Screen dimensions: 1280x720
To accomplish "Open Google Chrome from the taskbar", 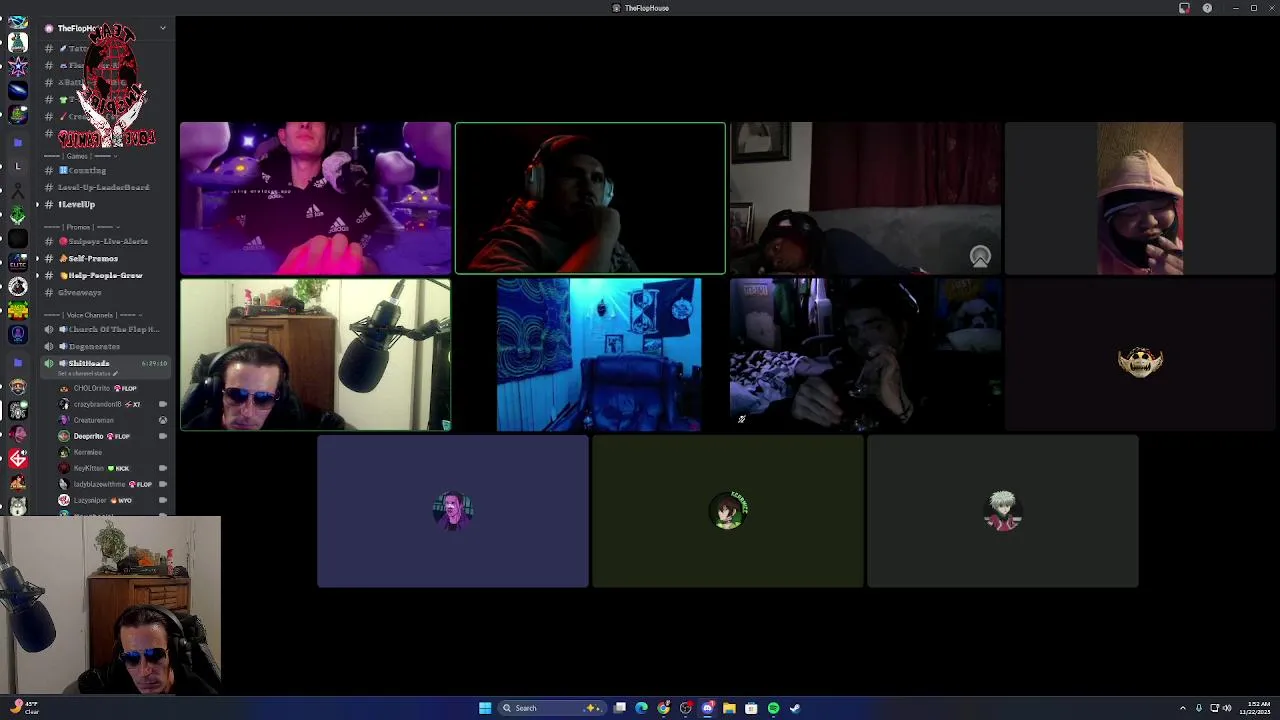I will (x=664, y=708).
